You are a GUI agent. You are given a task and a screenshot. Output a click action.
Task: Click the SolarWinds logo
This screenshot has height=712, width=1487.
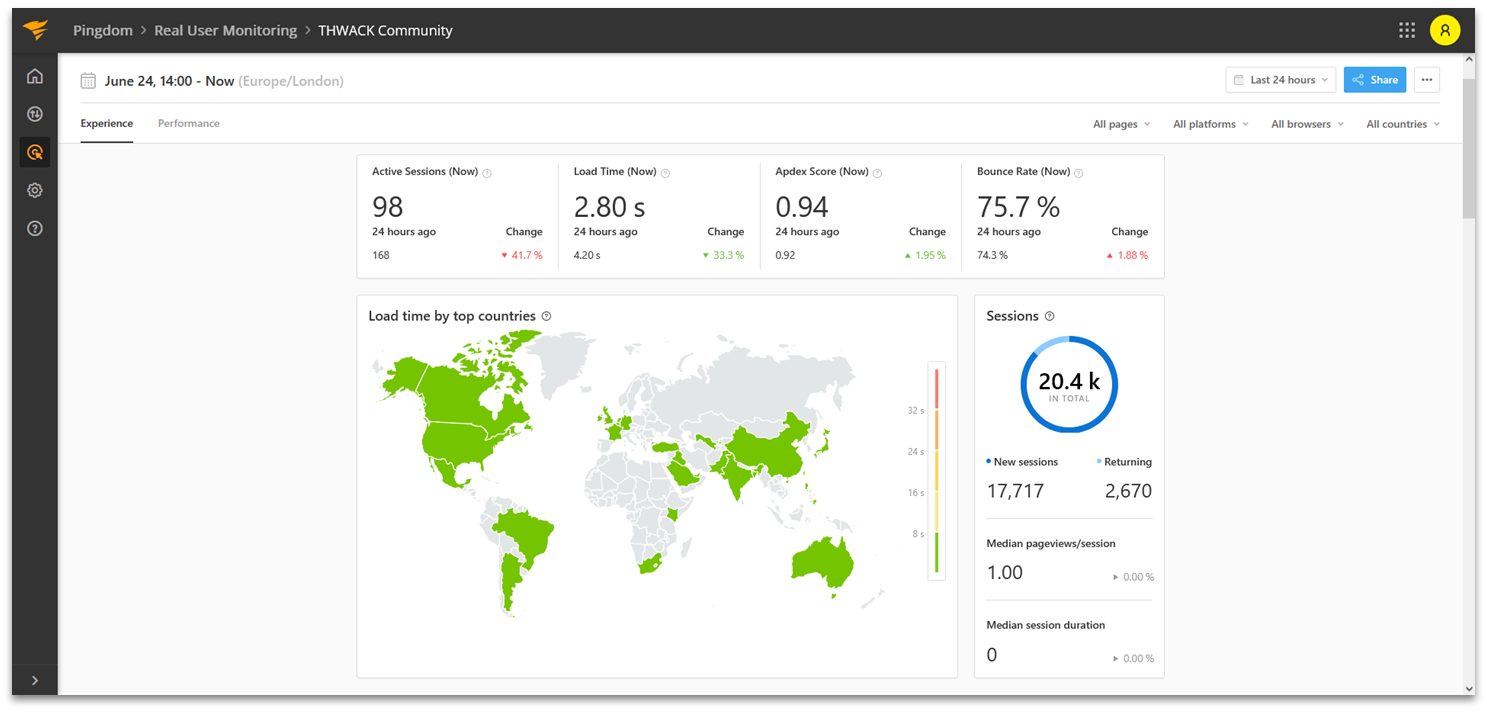(37, 29)
